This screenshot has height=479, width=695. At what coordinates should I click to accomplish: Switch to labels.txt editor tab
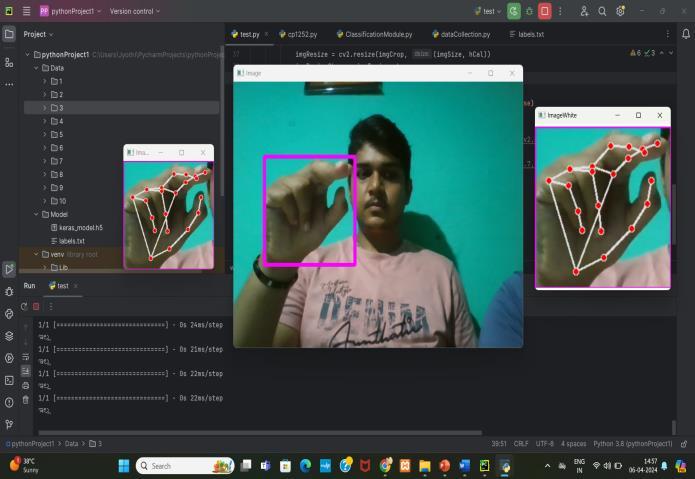(527, 34)
